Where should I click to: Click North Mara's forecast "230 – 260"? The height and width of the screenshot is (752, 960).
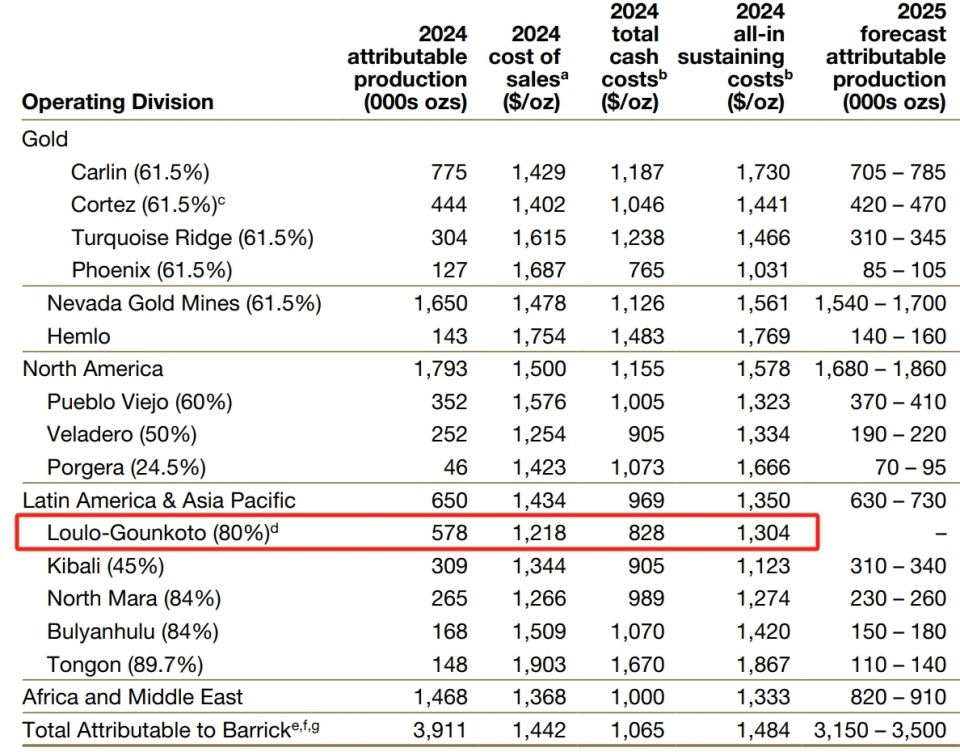pos(898,598)
